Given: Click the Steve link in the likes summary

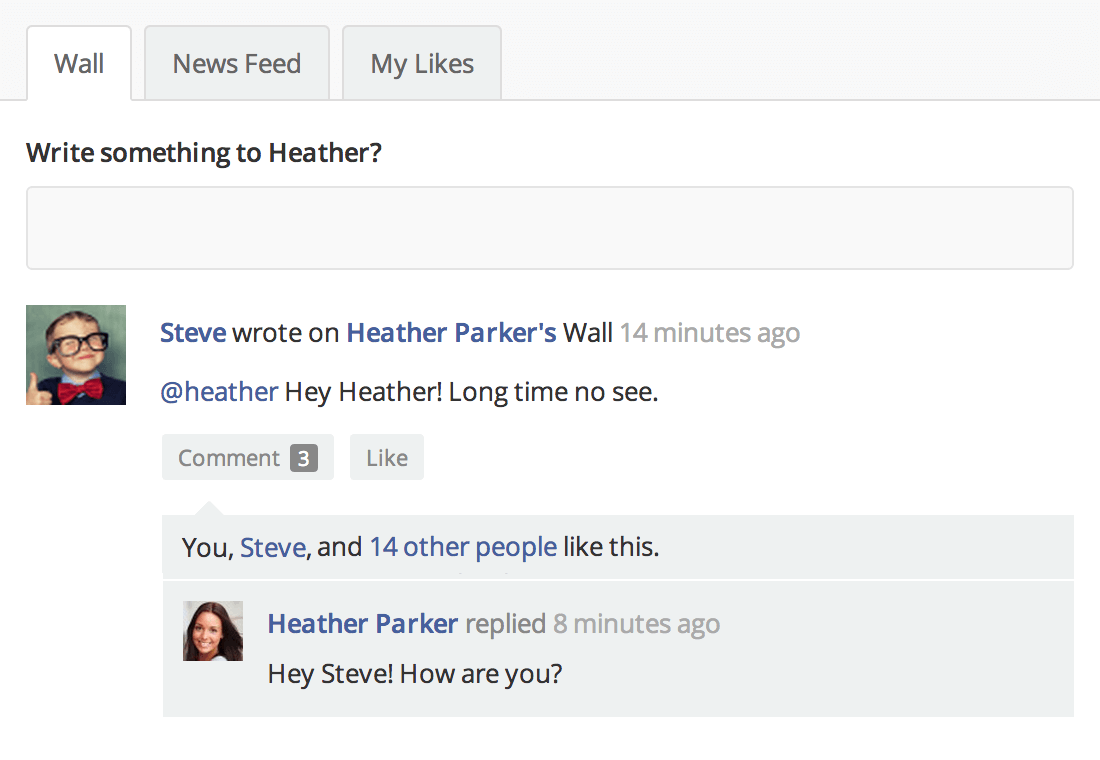Looking at the screenshot, I should (272, 548).
